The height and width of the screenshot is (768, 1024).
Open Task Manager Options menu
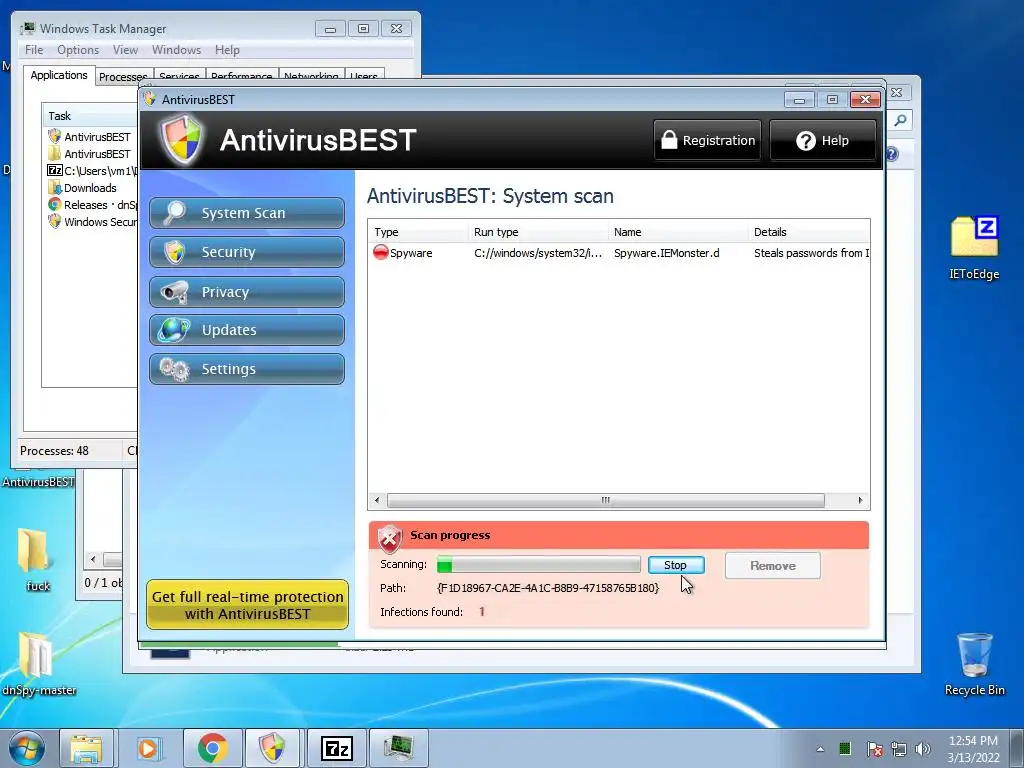(78, 50)
